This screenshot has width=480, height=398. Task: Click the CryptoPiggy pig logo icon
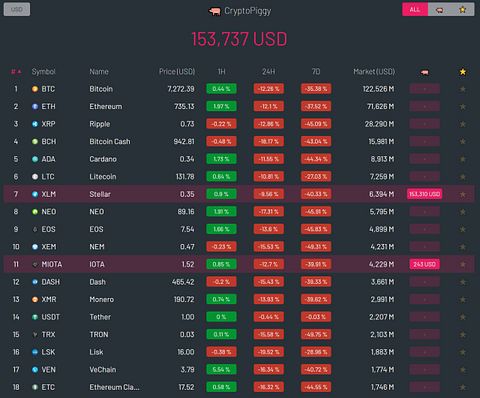point(215,12)
